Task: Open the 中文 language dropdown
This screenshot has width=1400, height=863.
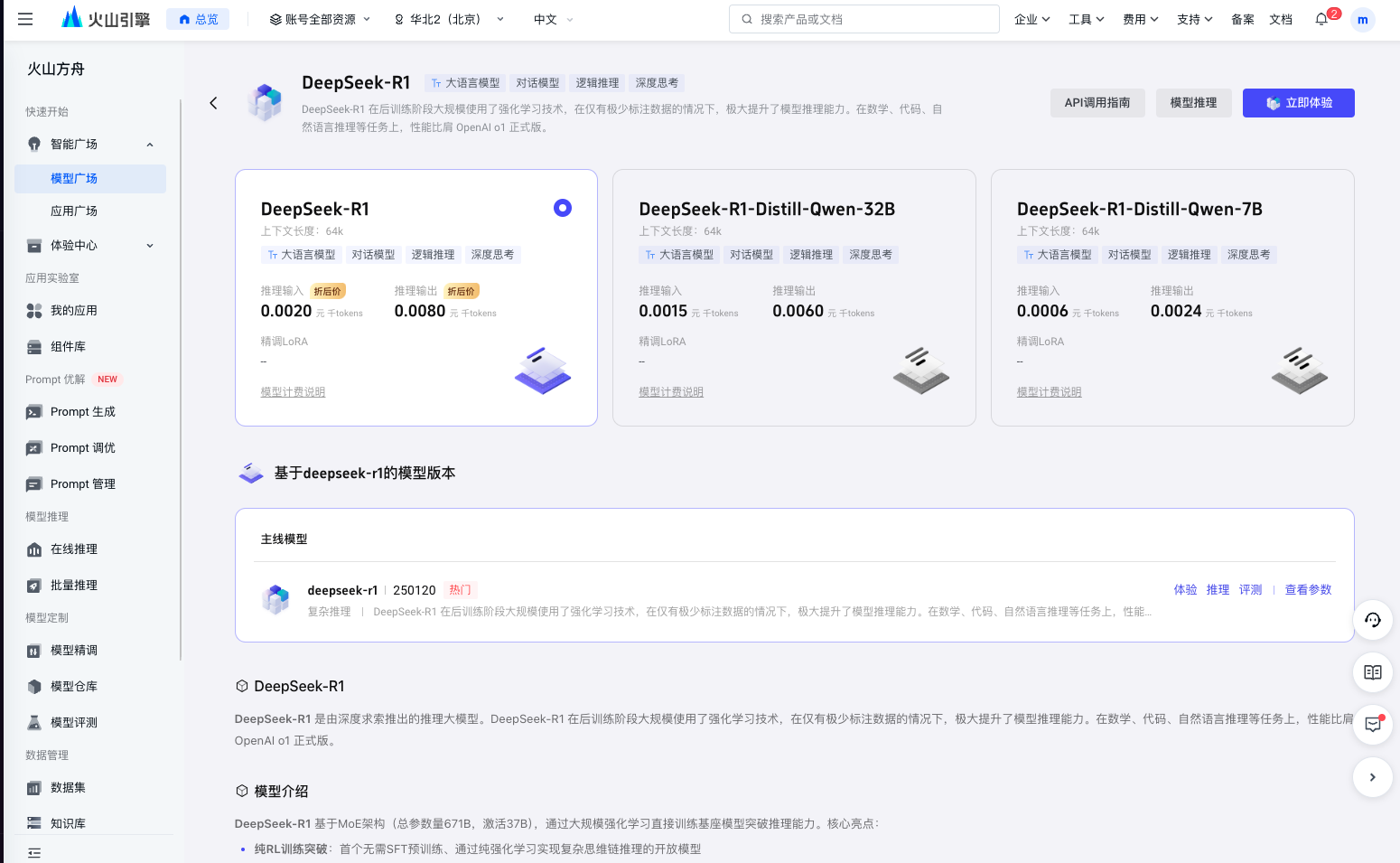Action: click(554, 19)
